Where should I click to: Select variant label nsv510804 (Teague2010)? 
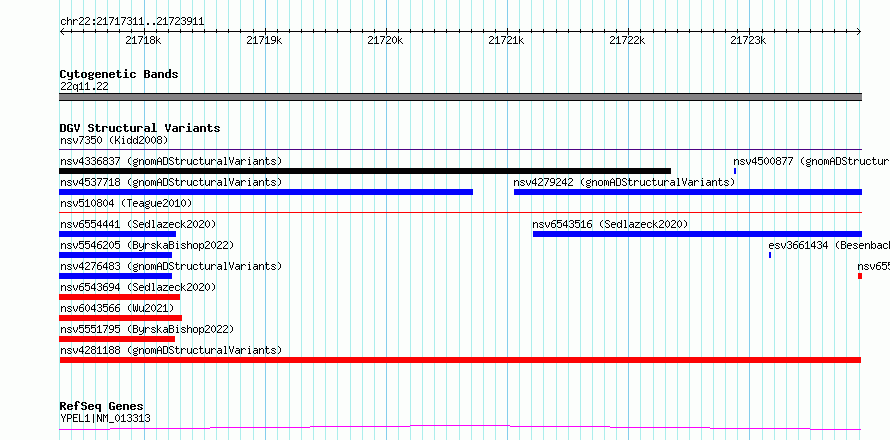coord(126,203)
